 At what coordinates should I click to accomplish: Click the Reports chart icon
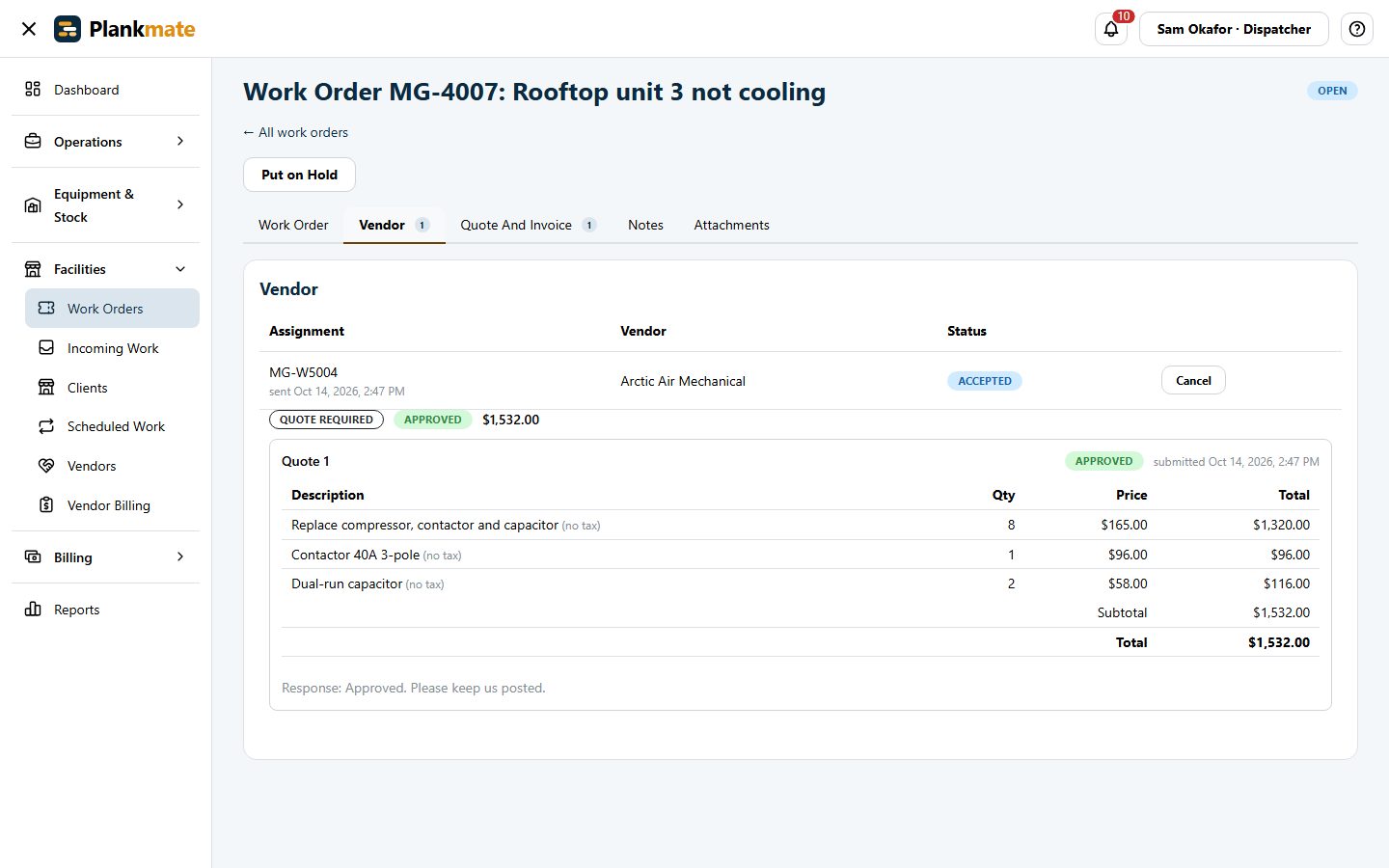coord(33,609)
